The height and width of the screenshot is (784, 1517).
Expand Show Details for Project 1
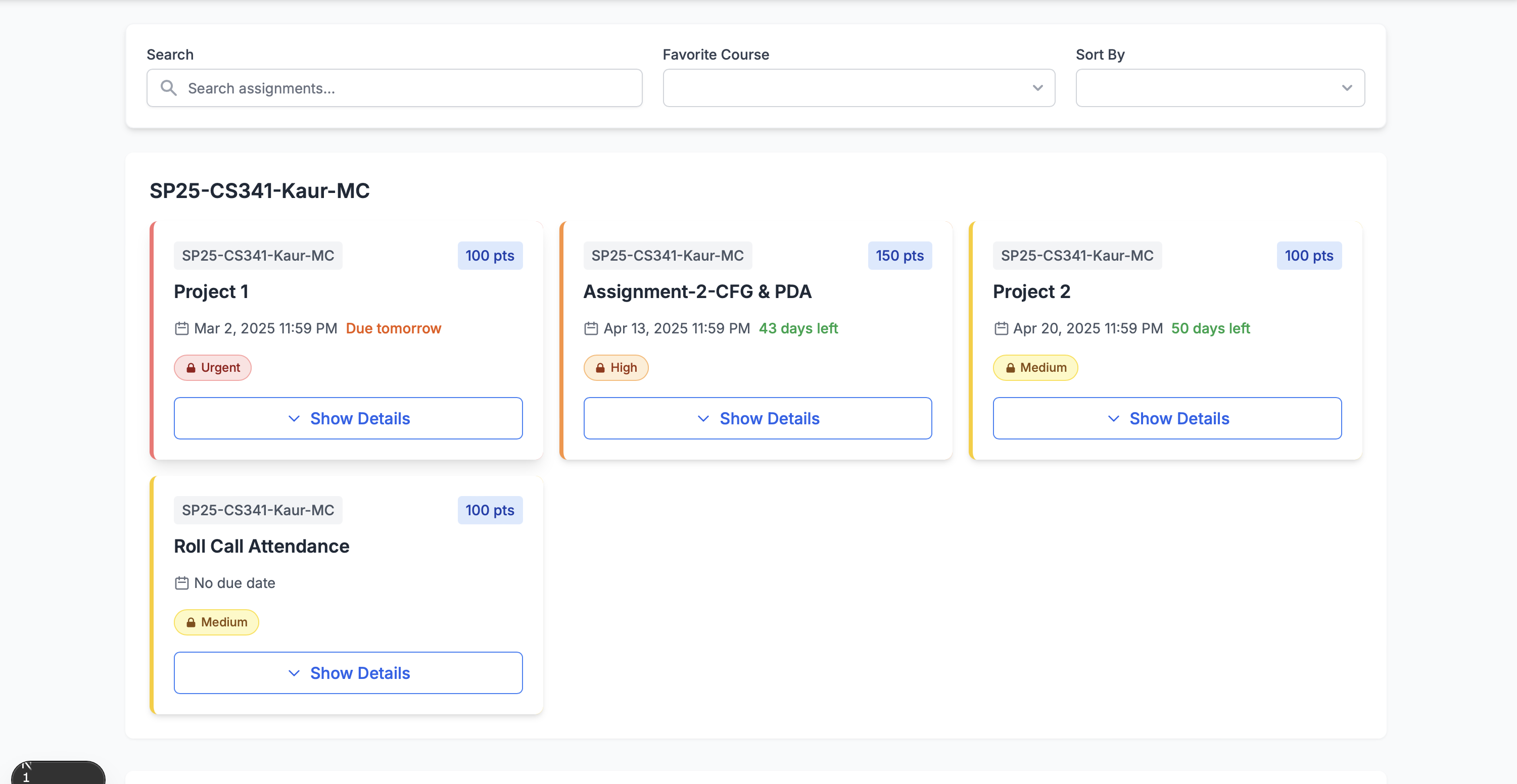[x=348, y=418]
